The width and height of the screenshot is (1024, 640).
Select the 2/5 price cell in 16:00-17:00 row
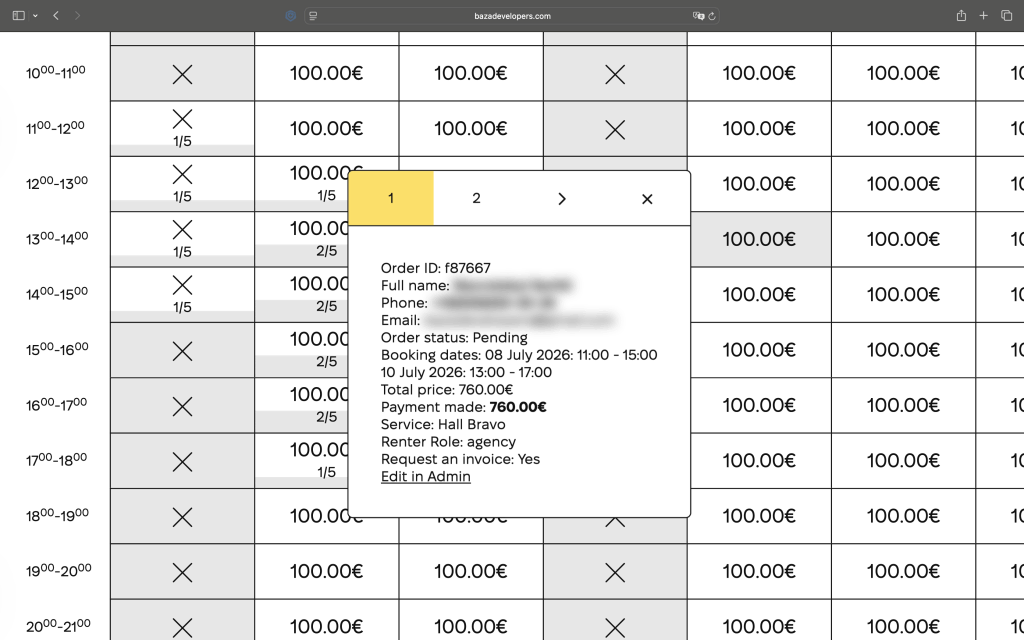302,406
